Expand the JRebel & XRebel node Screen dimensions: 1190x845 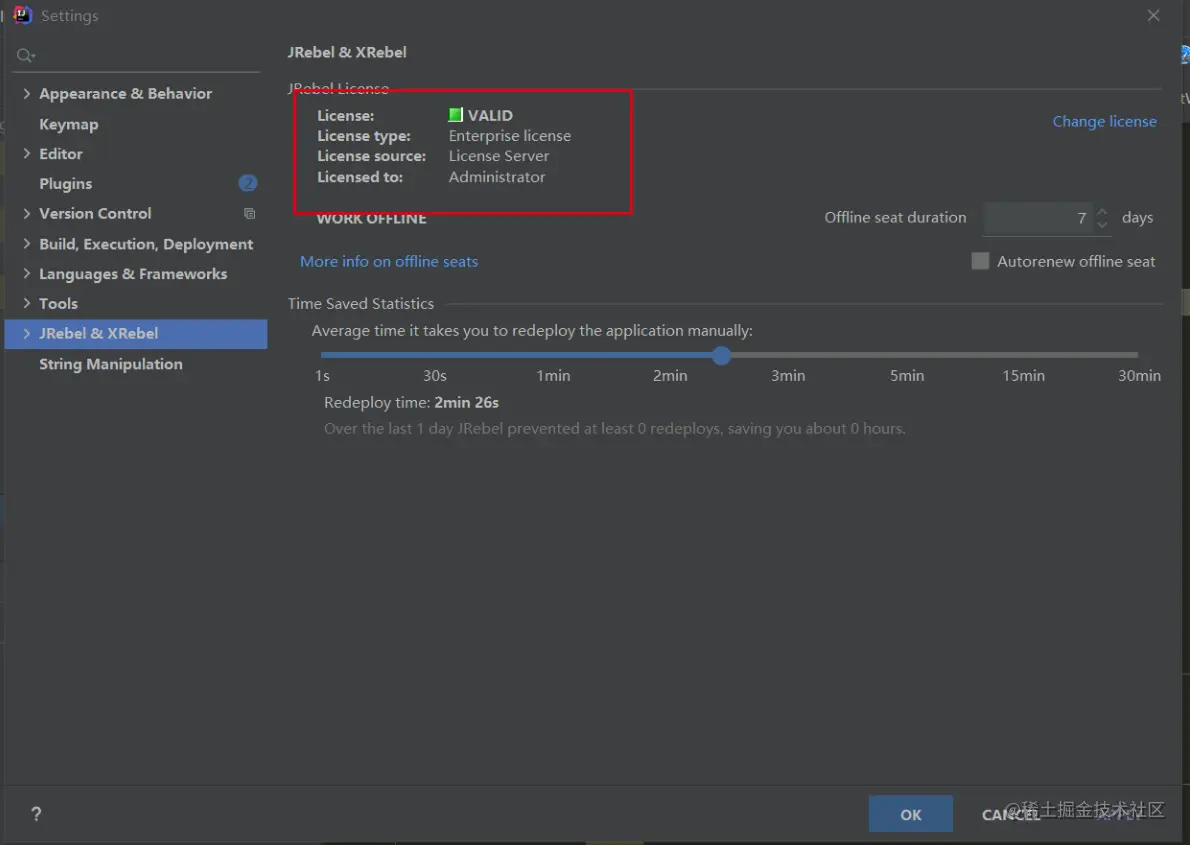27,333
